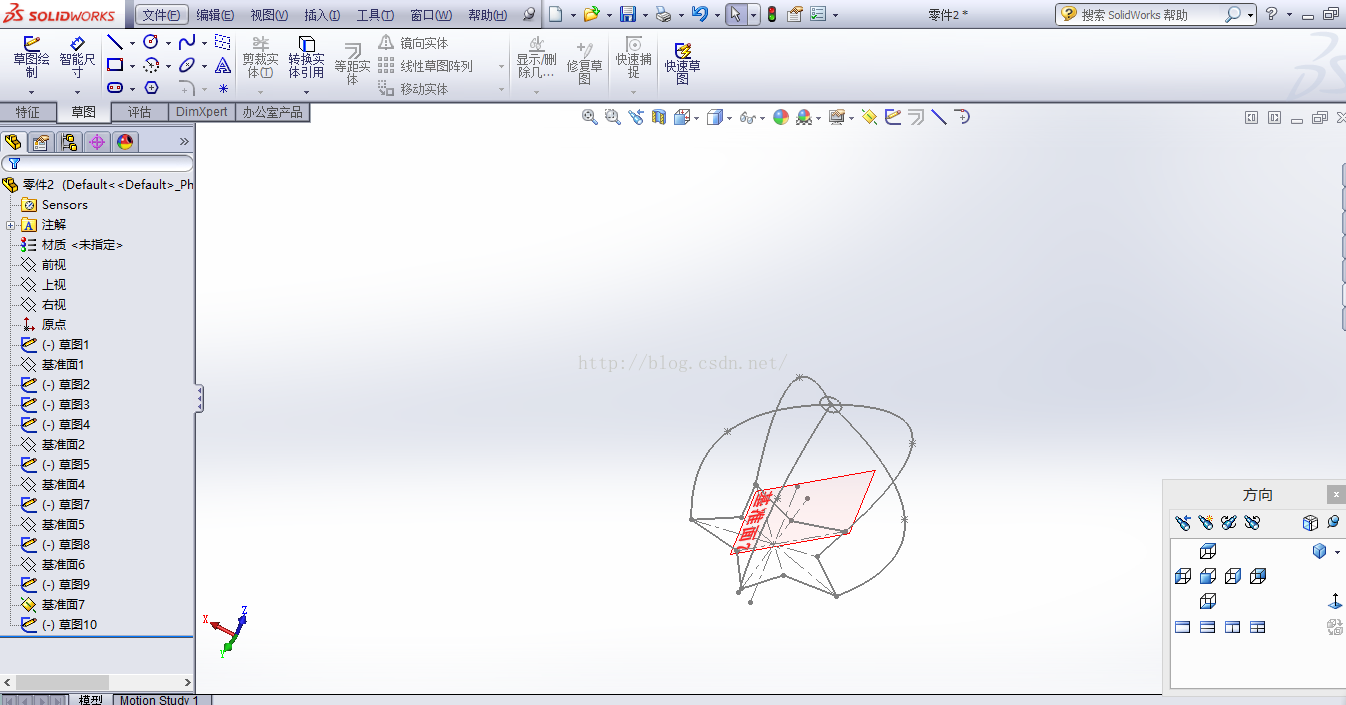This screenshot has width=1346, height=705.
Task: Open the 工具(T) menu
Action: [x=376, y=15]
